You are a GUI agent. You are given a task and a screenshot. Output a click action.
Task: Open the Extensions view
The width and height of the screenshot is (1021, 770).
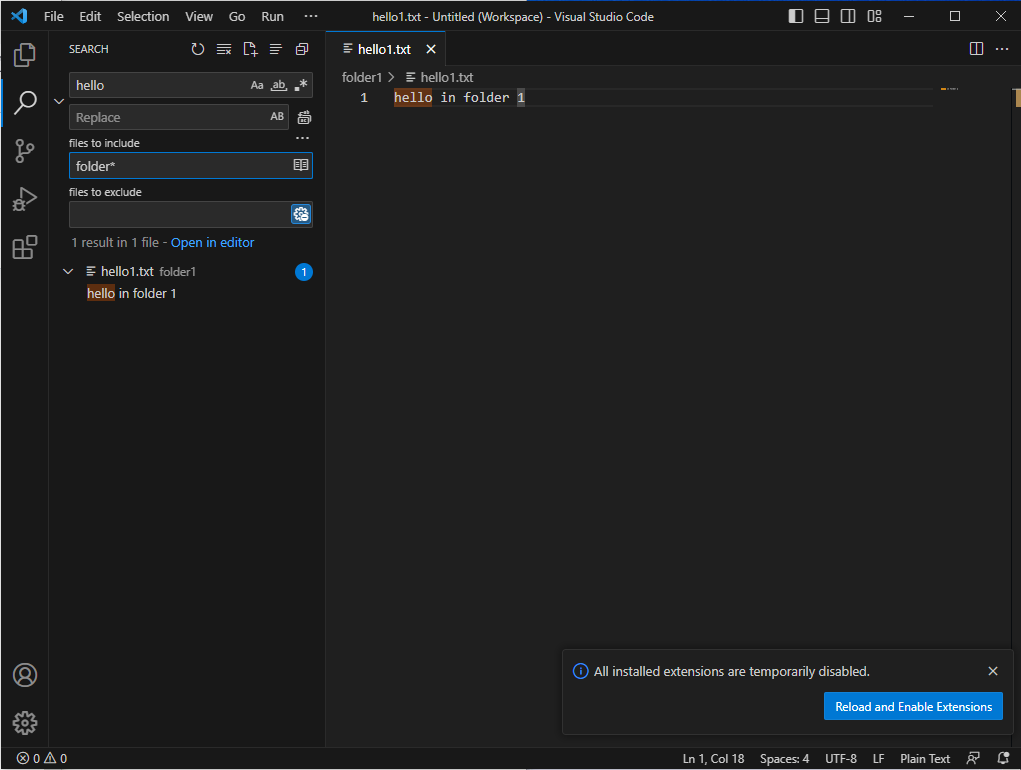click(24, 247)
